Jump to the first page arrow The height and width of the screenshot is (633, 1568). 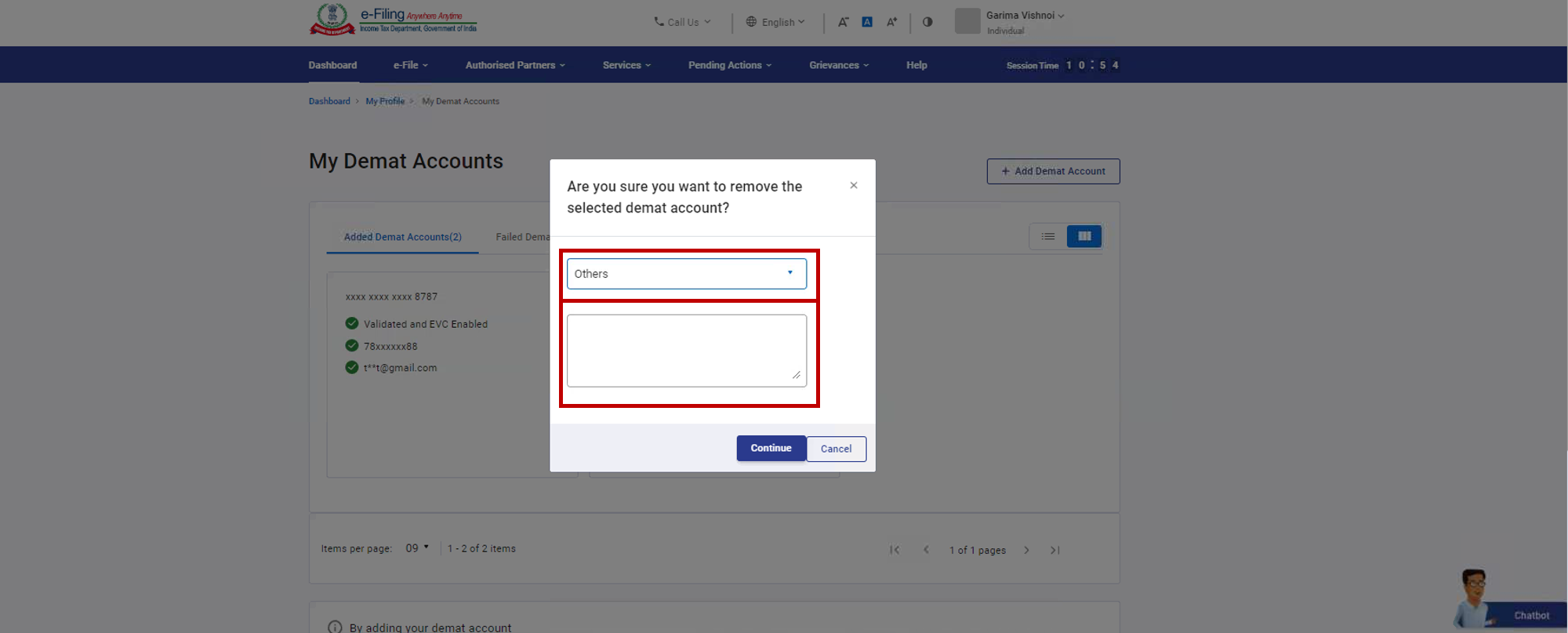coord(895,550)
